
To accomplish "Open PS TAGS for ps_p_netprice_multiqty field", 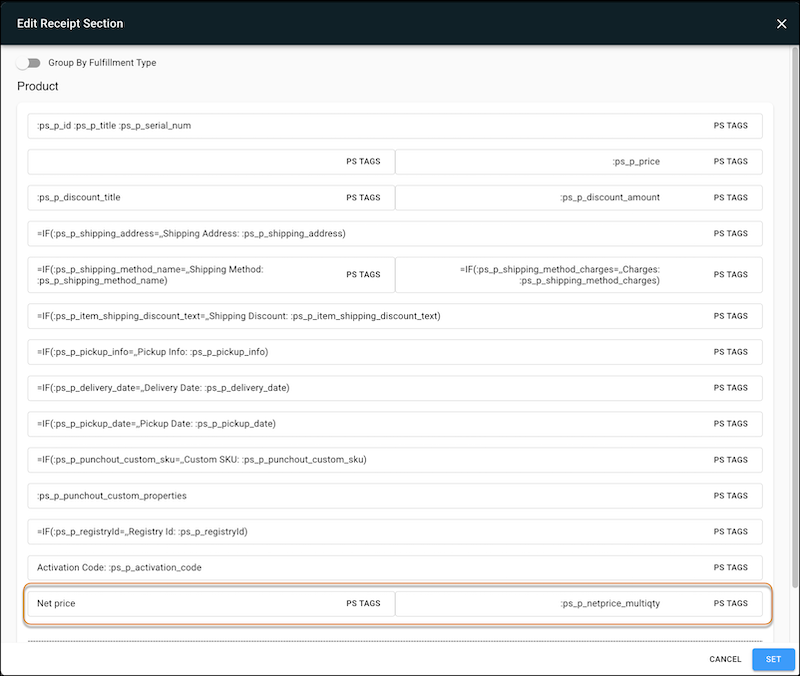I will 730,603.
